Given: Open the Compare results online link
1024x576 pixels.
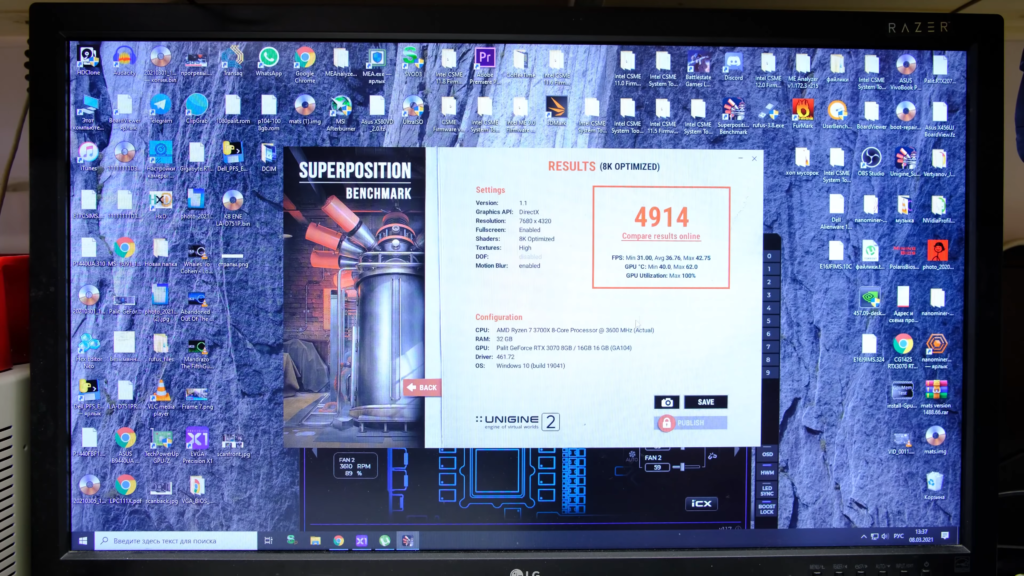Looking at the screenshot, I should pyautogui.click(x=661, y=236).
